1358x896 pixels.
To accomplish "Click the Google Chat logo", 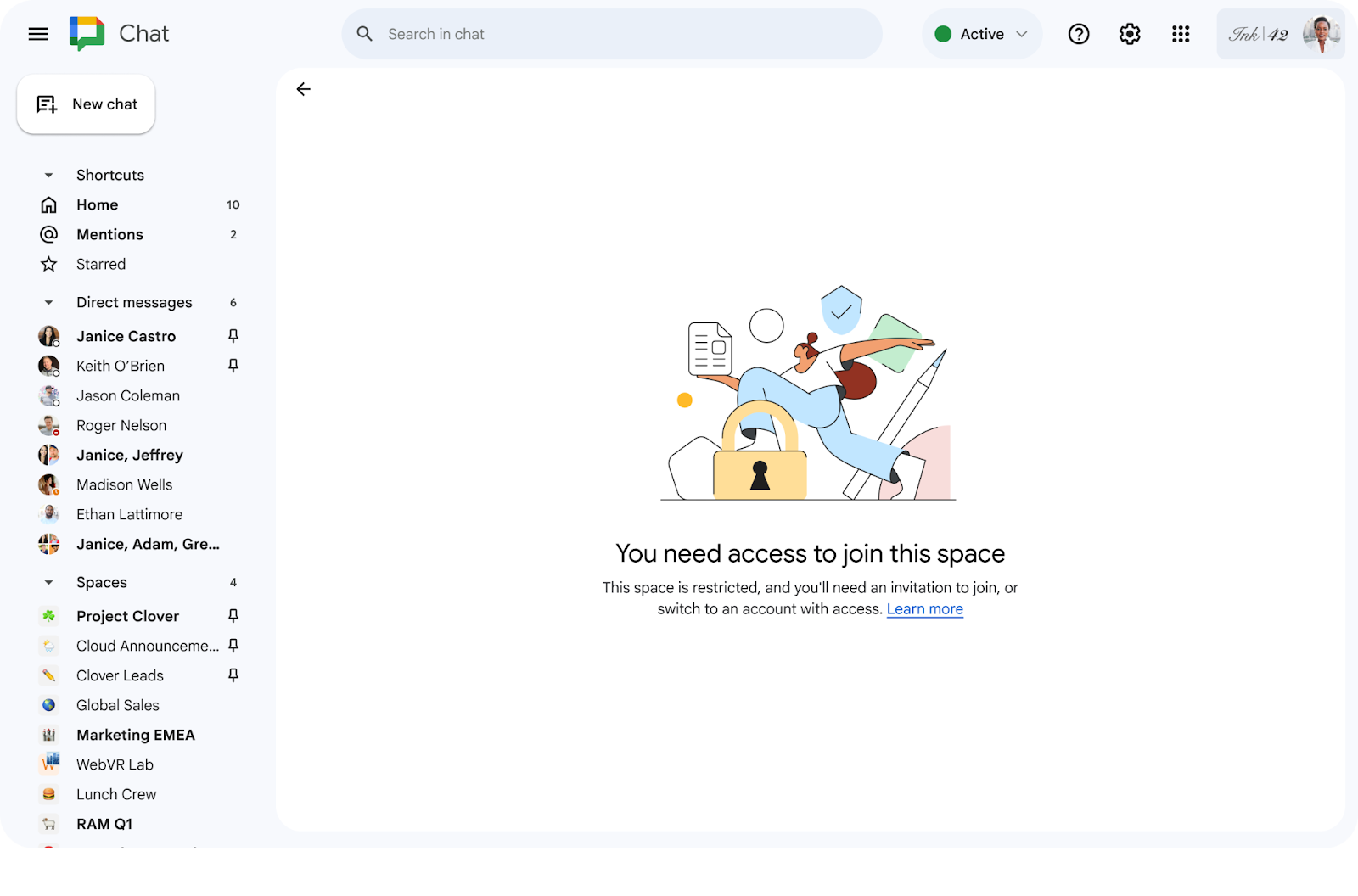I will [x=87, y=34].
